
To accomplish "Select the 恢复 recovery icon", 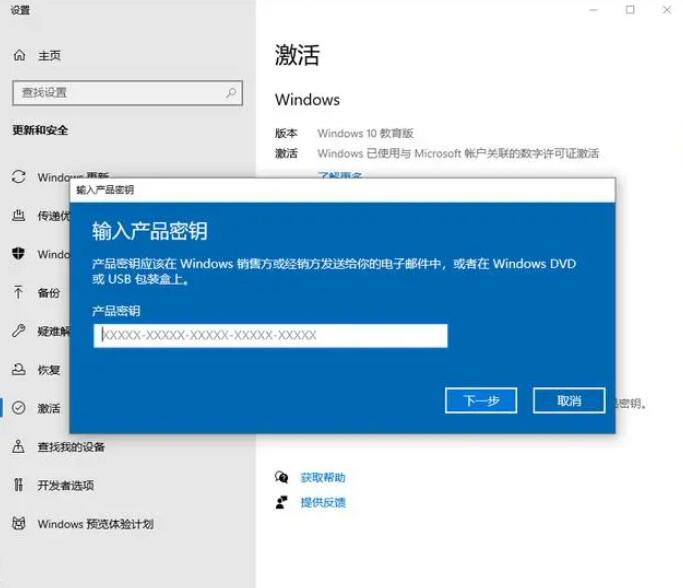I will pos(18,369).
